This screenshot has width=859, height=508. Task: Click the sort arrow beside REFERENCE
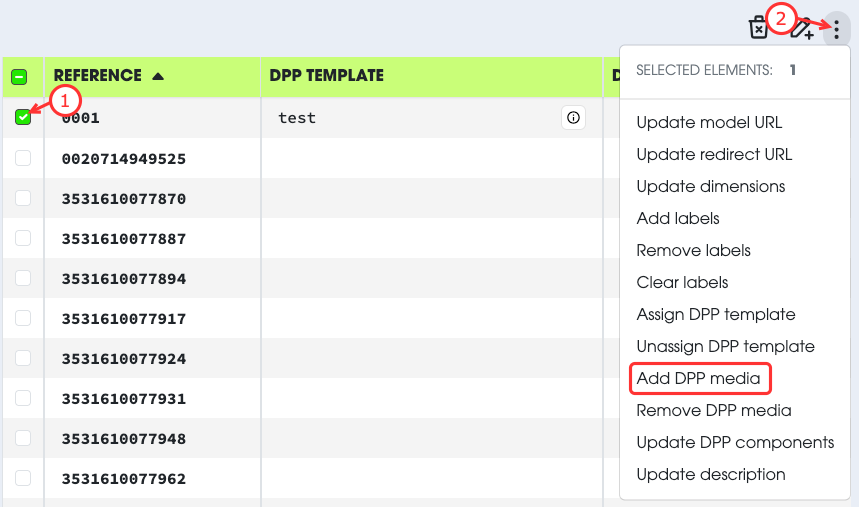click(158, 76)
